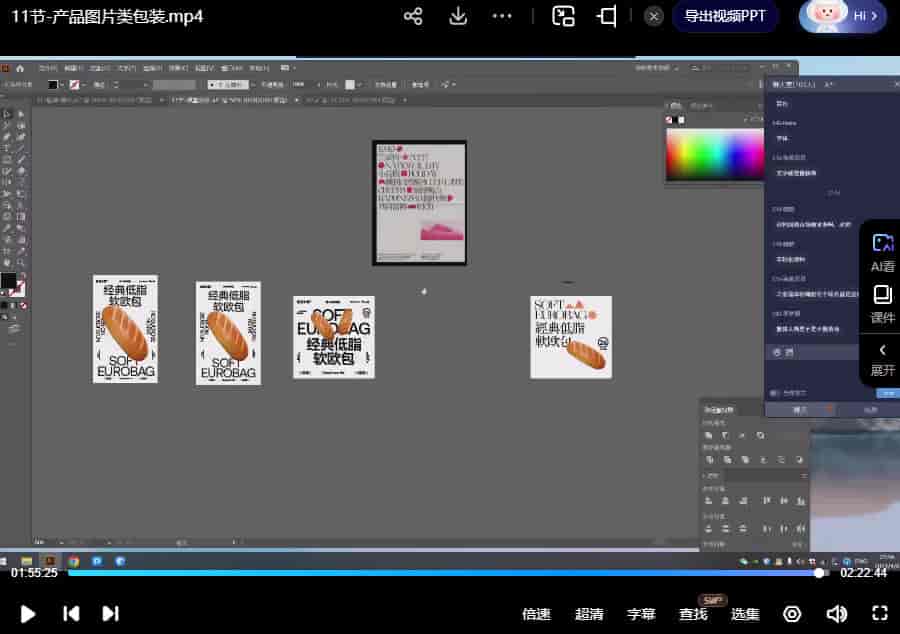Screen dimensions: 900x634
Task: Click the crop/screenshot region icon
Action: [x=607, y=16]
